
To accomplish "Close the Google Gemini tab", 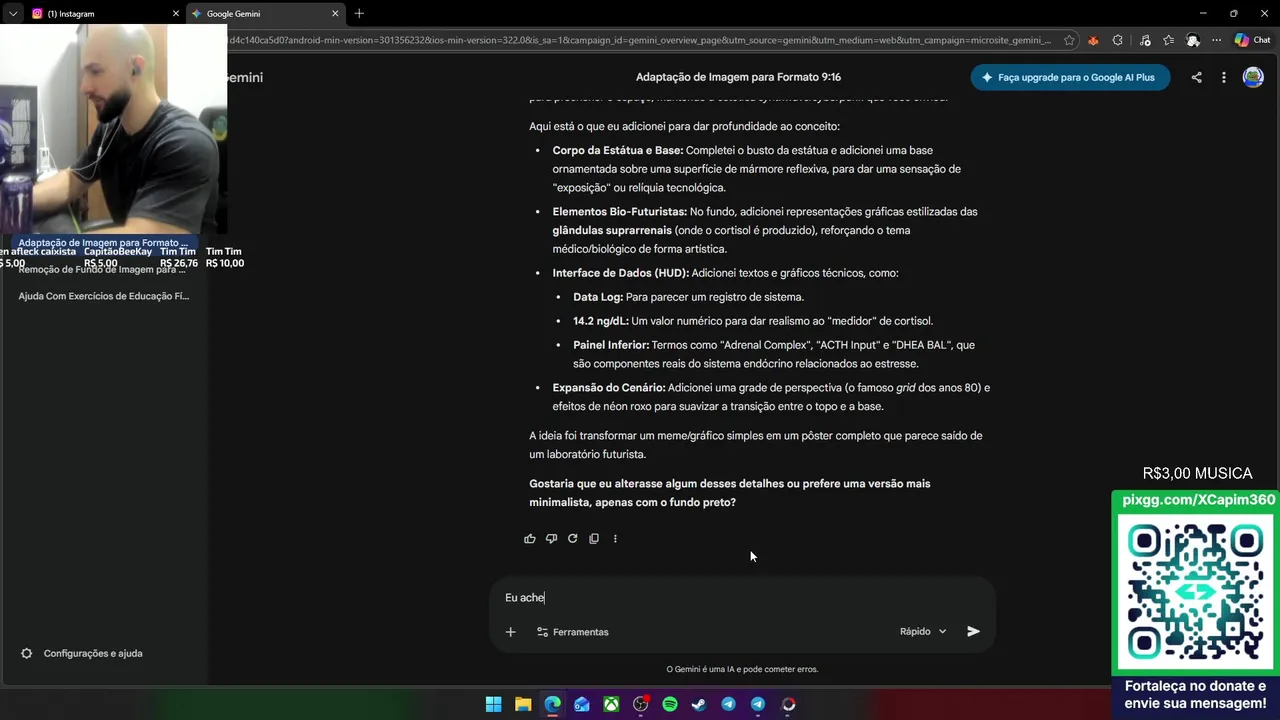I will point(335,14).
